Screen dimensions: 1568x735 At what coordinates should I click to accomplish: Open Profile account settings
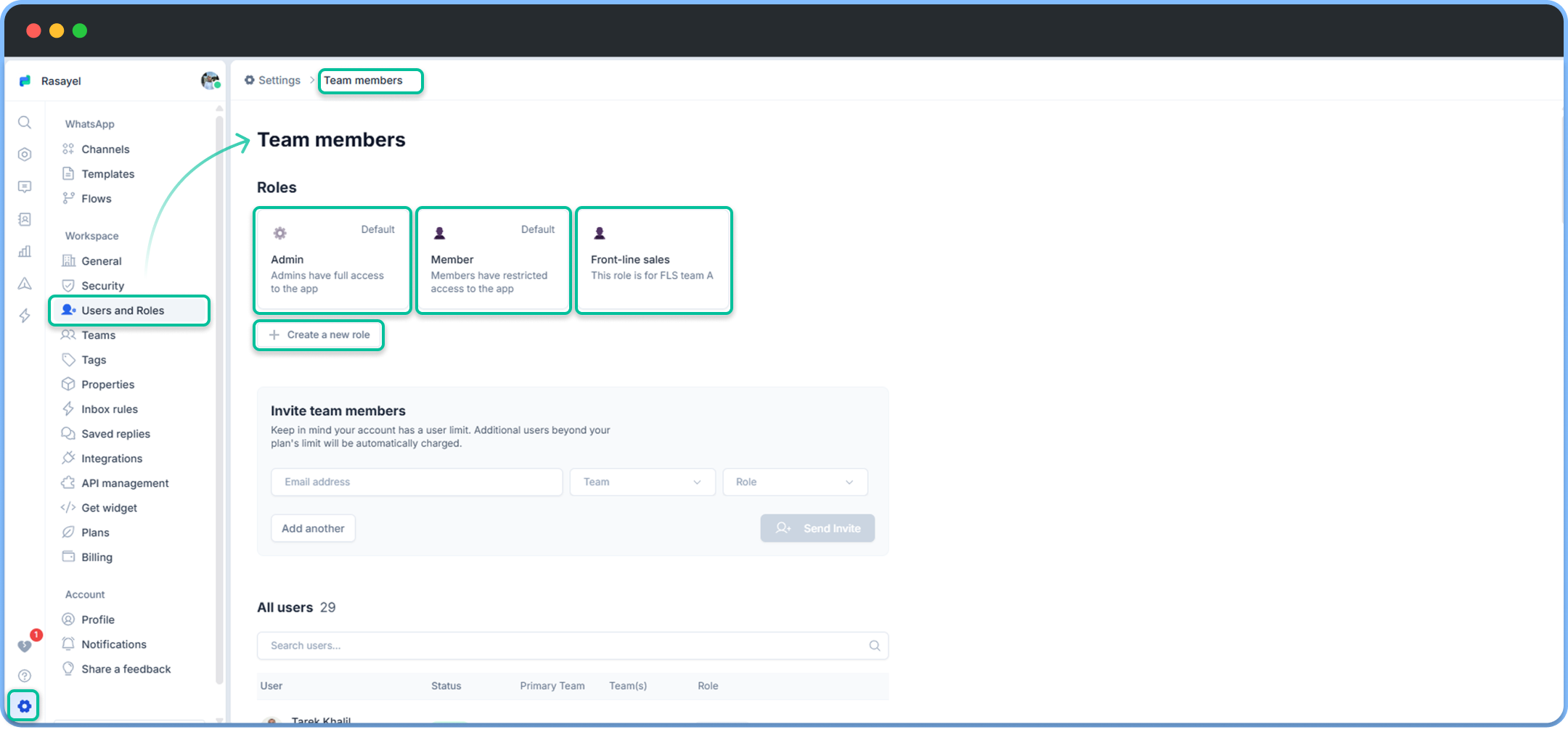click(x=98, y=620)
